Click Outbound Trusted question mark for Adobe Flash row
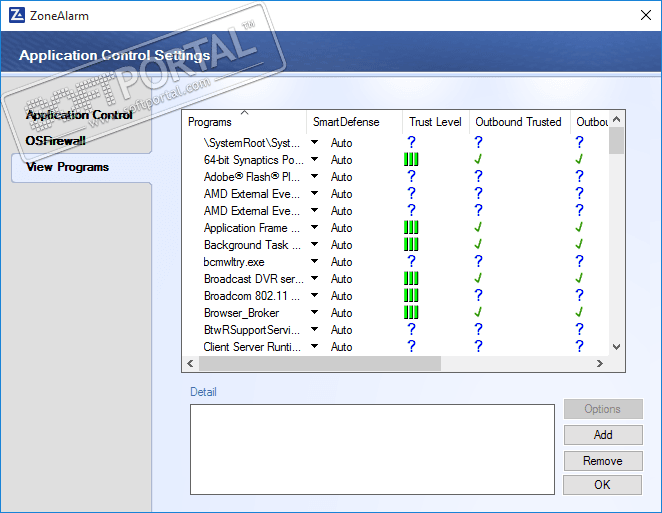 (x=478, y=176)
